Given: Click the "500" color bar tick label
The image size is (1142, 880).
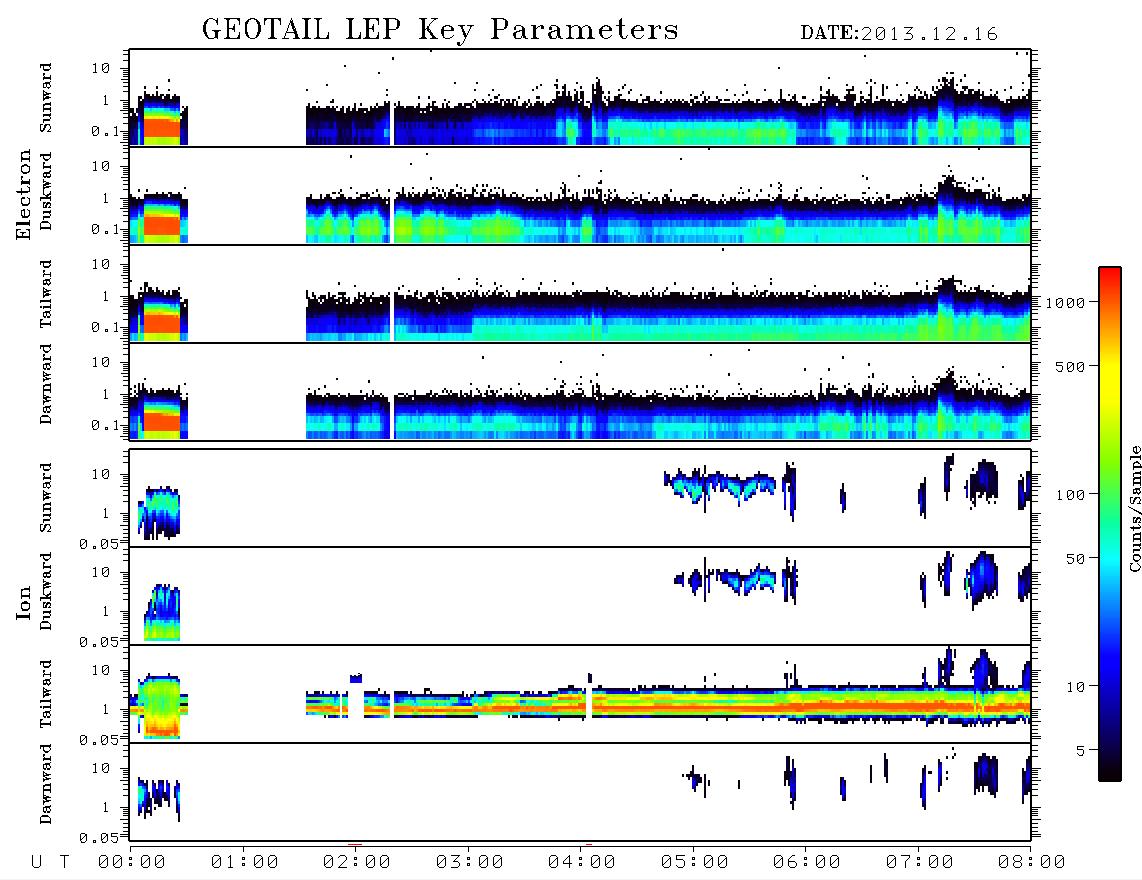Looking at the screenshot, I should pyautogui.click(x=1070, y=366).
